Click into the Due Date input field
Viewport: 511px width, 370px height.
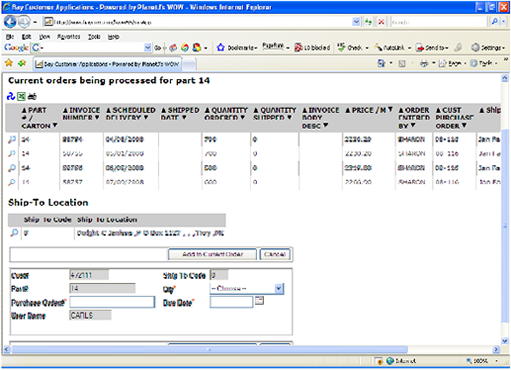click(x=231, y=302)
